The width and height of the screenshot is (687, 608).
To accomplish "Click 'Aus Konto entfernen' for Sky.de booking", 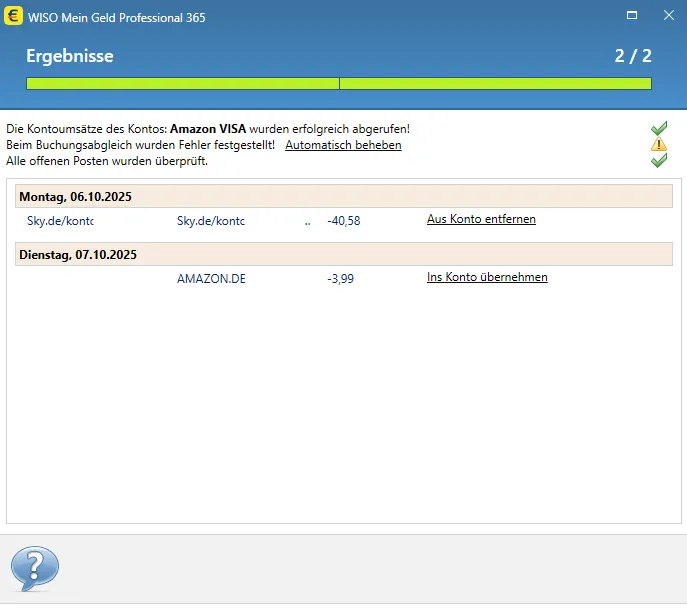I will pyautogui.click(x=481, y=219).
